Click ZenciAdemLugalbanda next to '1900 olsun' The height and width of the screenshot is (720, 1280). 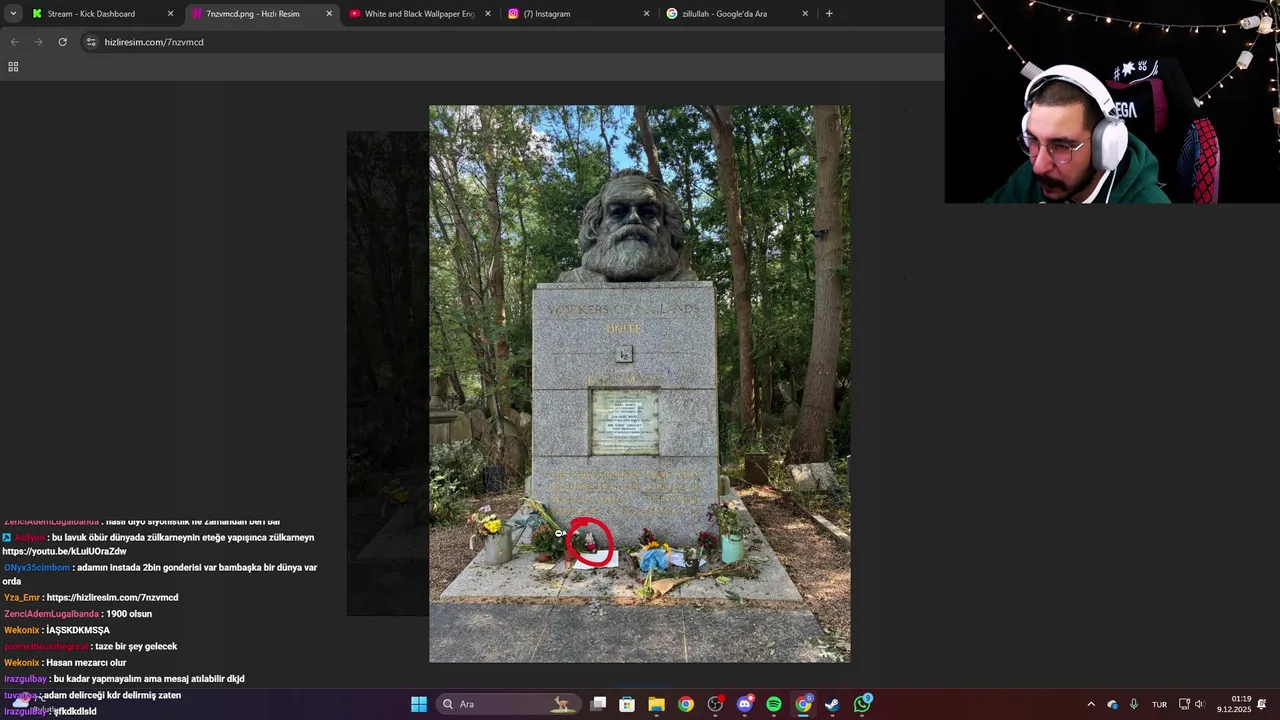tap(51, 614)
